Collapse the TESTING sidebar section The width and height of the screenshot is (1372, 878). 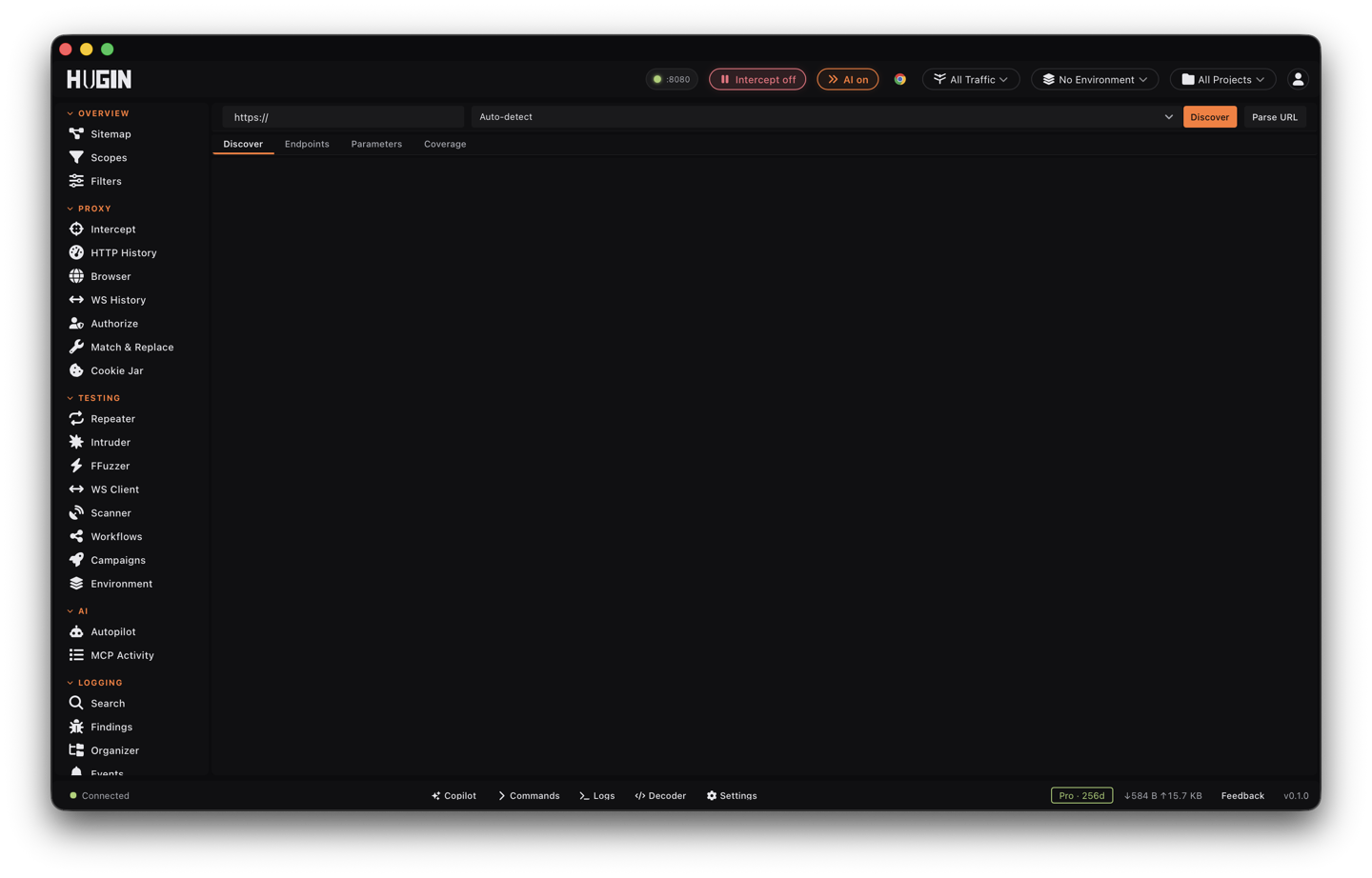coord(93,398)
